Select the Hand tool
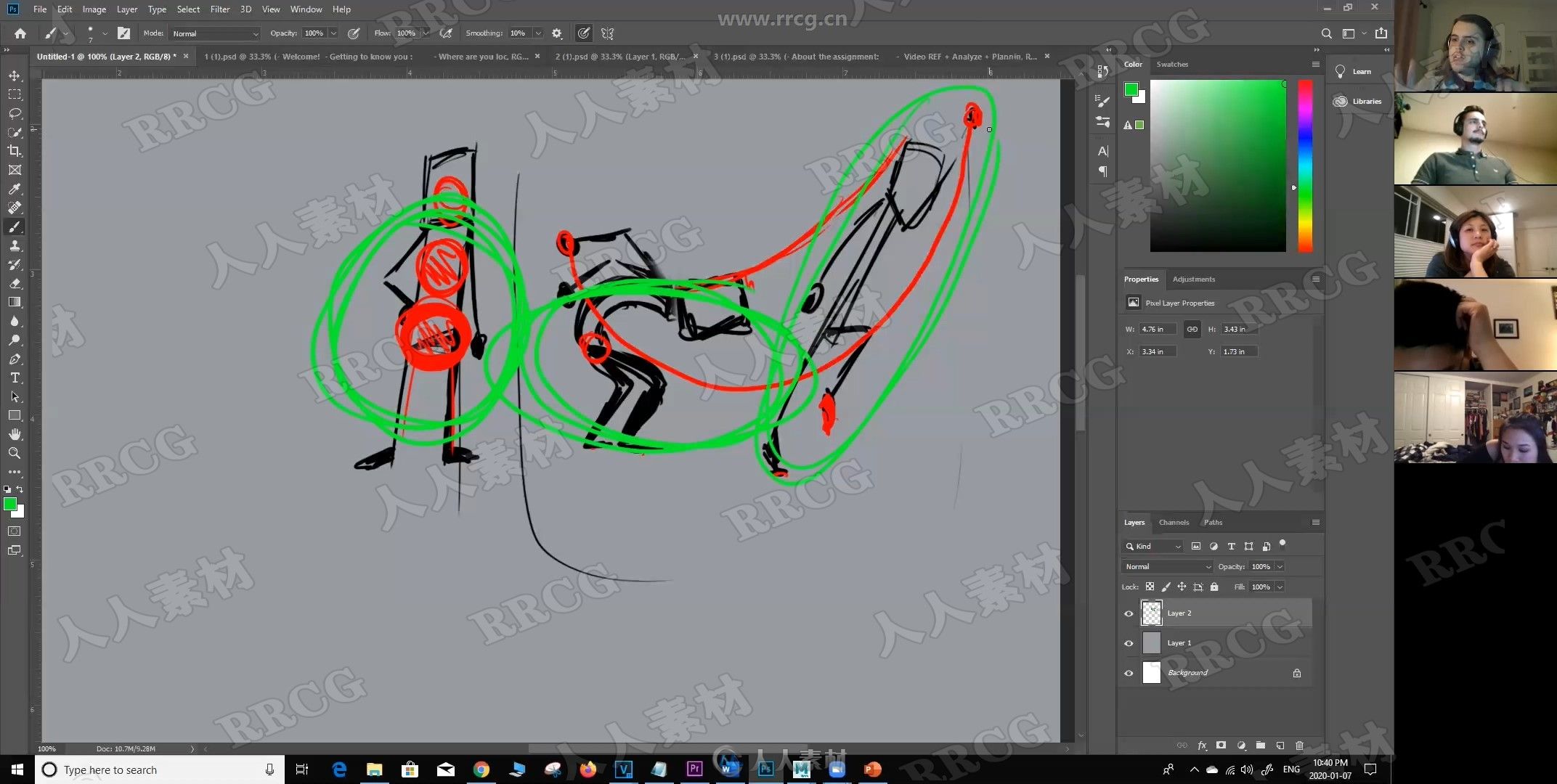The image size is (1557, 784). 15,434
